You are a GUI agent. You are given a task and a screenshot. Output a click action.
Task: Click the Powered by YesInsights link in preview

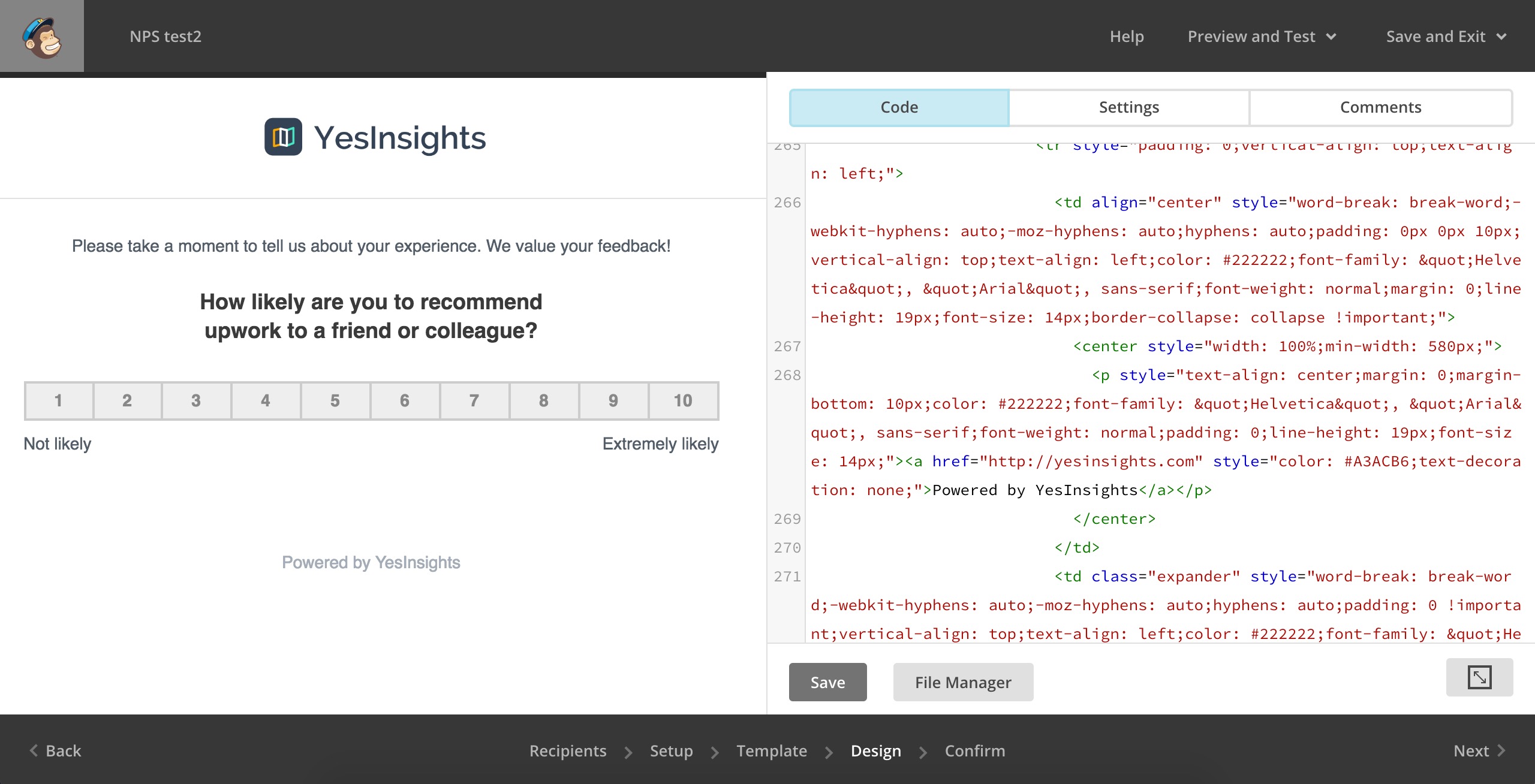coord(371,562)
